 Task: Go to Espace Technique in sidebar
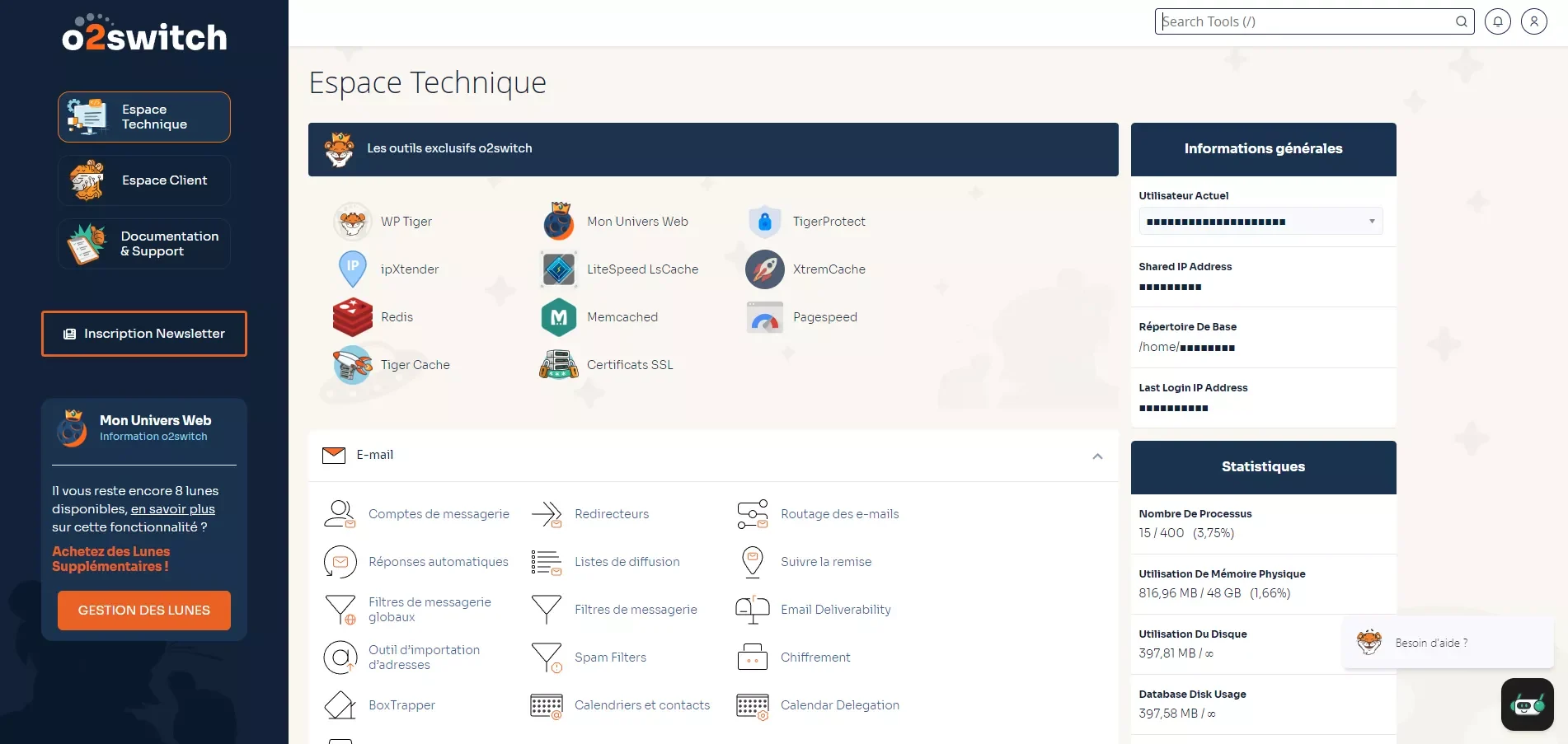coord(144,117)
